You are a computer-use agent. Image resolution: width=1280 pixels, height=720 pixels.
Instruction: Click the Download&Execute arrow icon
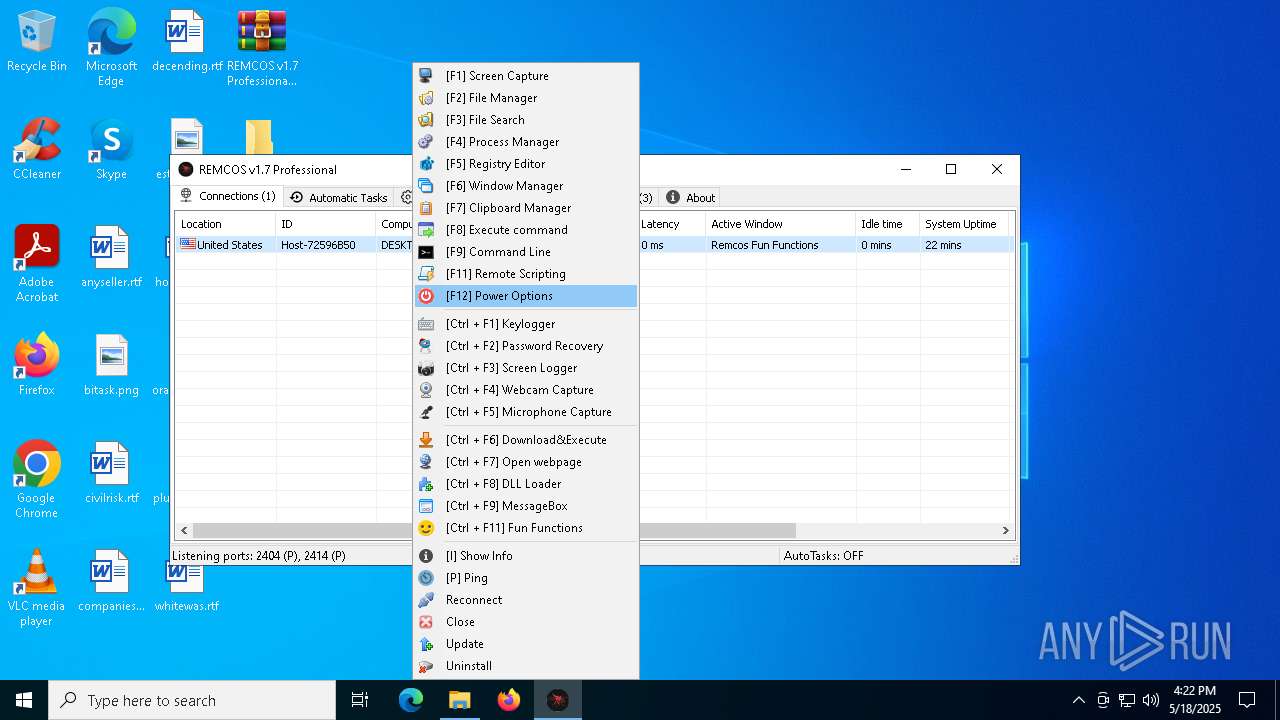click(426, 440)
